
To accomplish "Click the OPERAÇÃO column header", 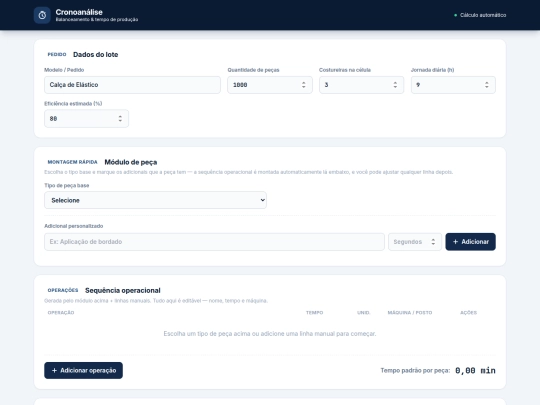I will pyautogui.click(x=61, y=313).
